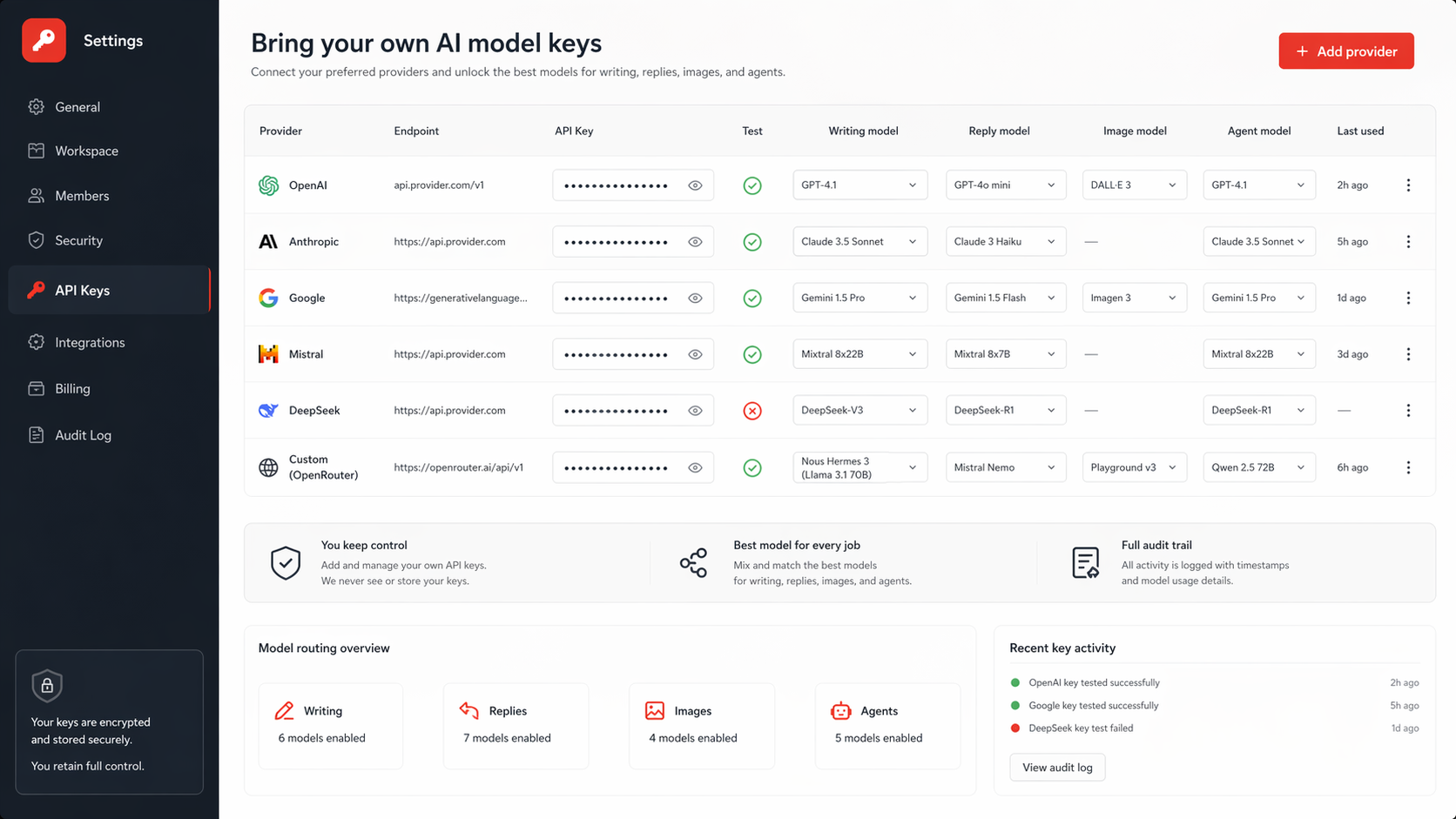This screenshot has width=1456, height=819.
Task: Click the red key app logo near Settings
Action: pos(44,40)
